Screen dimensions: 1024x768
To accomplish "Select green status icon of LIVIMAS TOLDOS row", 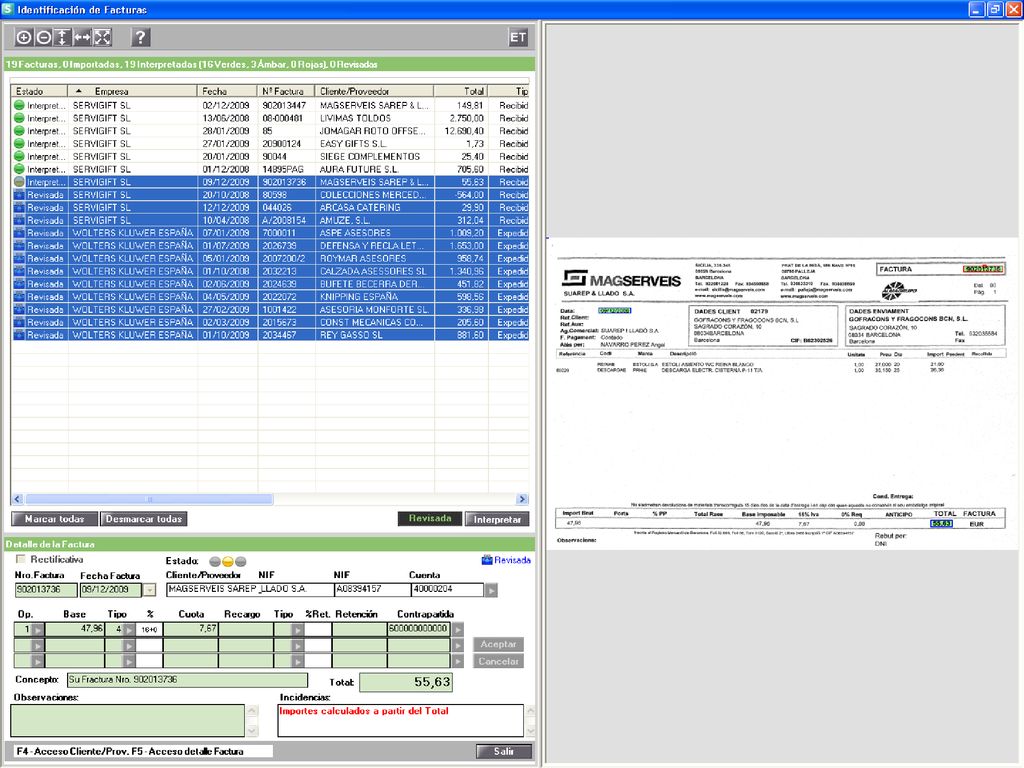I will [x=19, y=118].
